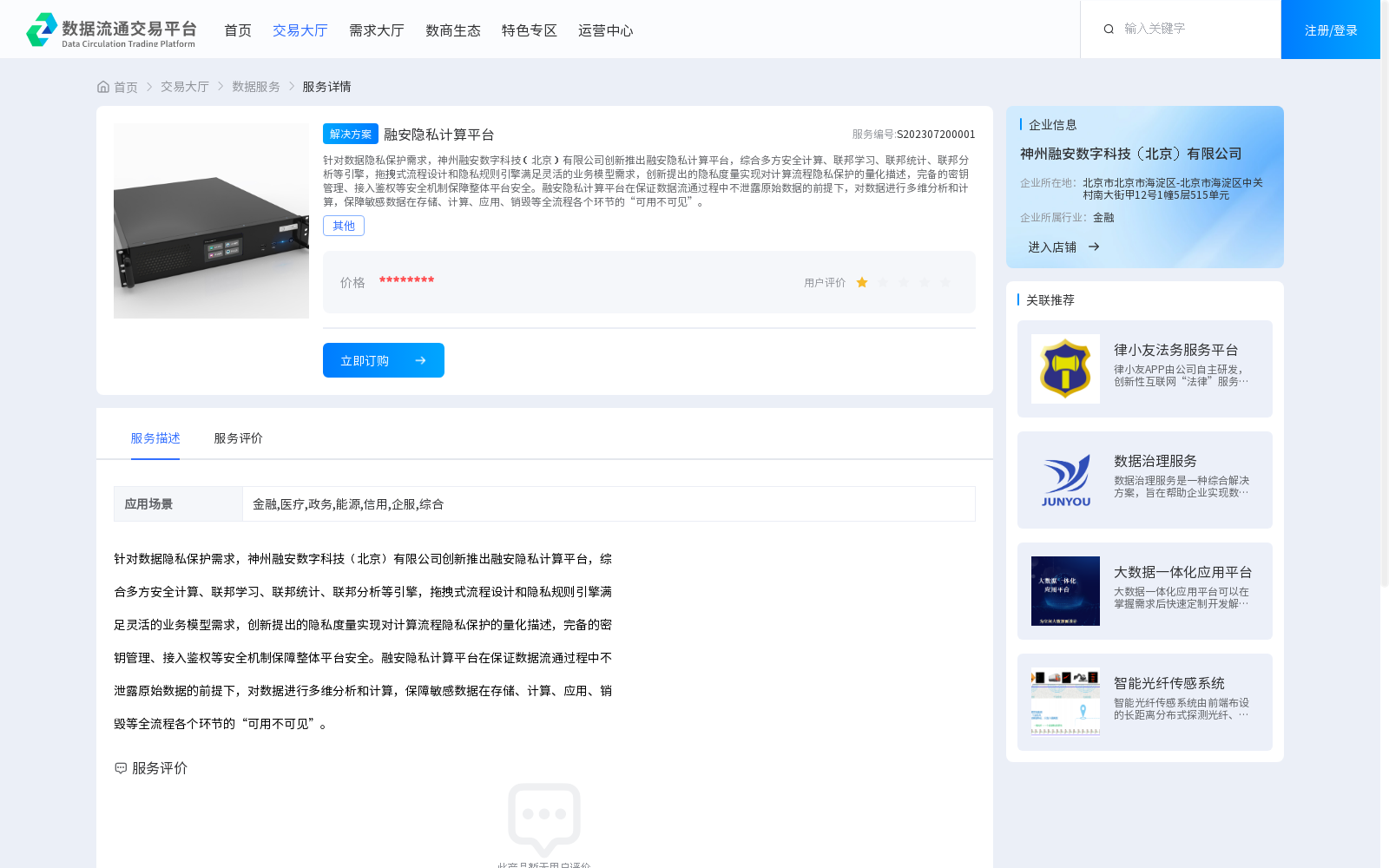Viewport: 1389px width, 868px height.
Task: Click the search magnifier icon
Action: coord(1109,30)
